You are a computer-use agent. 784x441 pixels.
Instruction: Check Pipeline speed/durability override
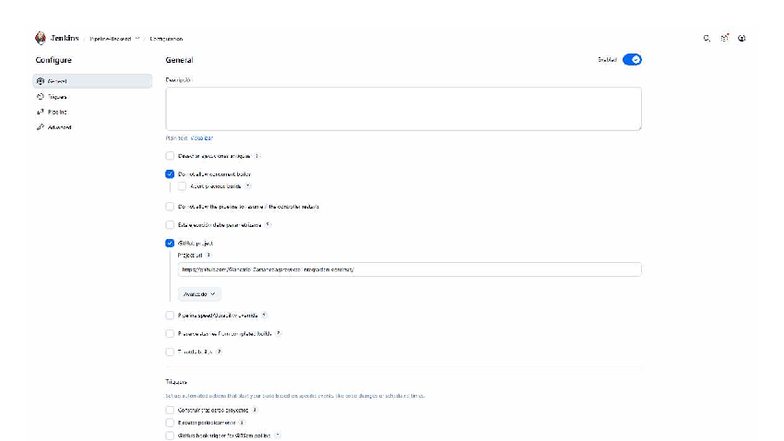point(170,316)
